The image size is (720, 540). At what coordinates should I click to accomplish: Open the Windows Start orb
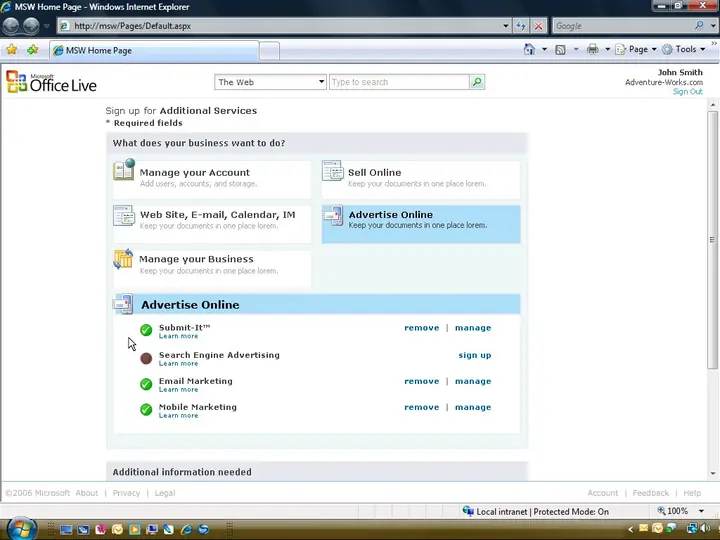(x=21, y=529)
